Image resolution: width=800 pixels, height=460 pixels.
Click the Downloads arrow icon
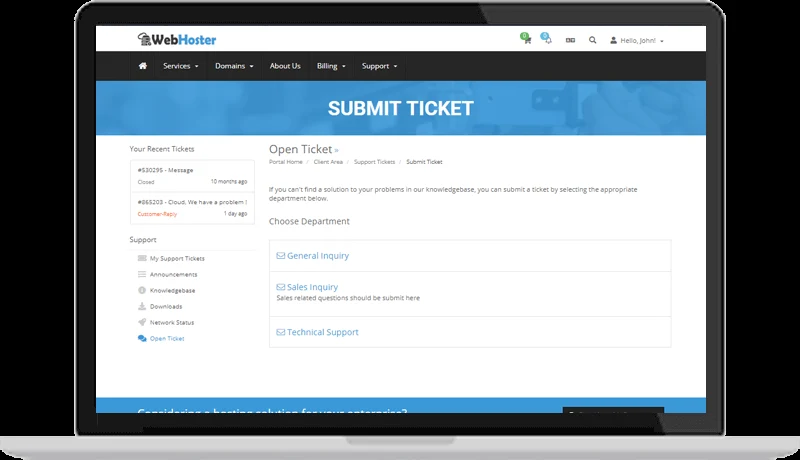(142, 306)
